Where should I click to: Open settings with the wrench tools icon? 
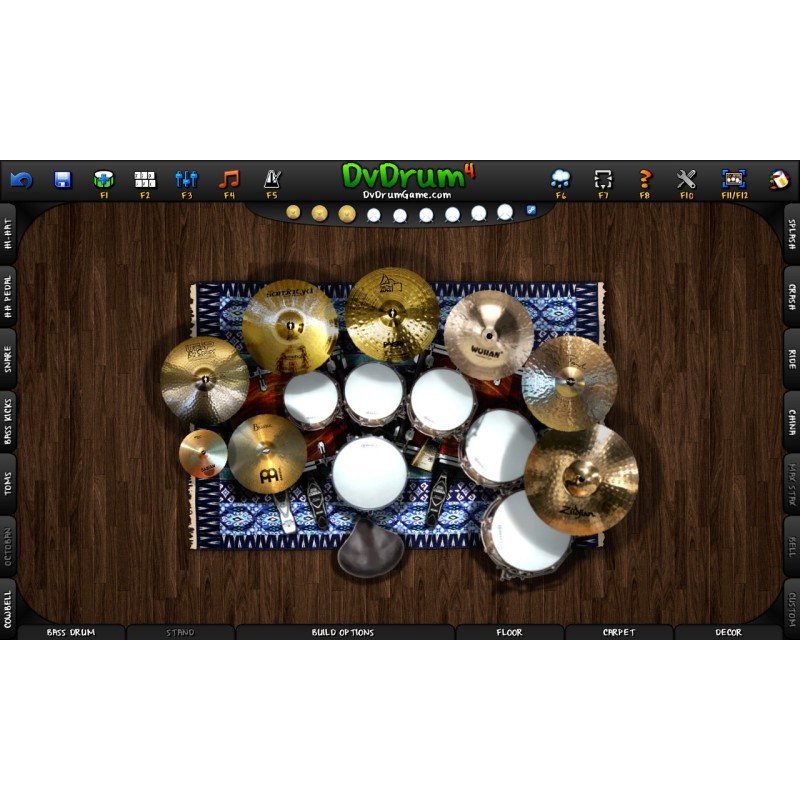(686, 180)
